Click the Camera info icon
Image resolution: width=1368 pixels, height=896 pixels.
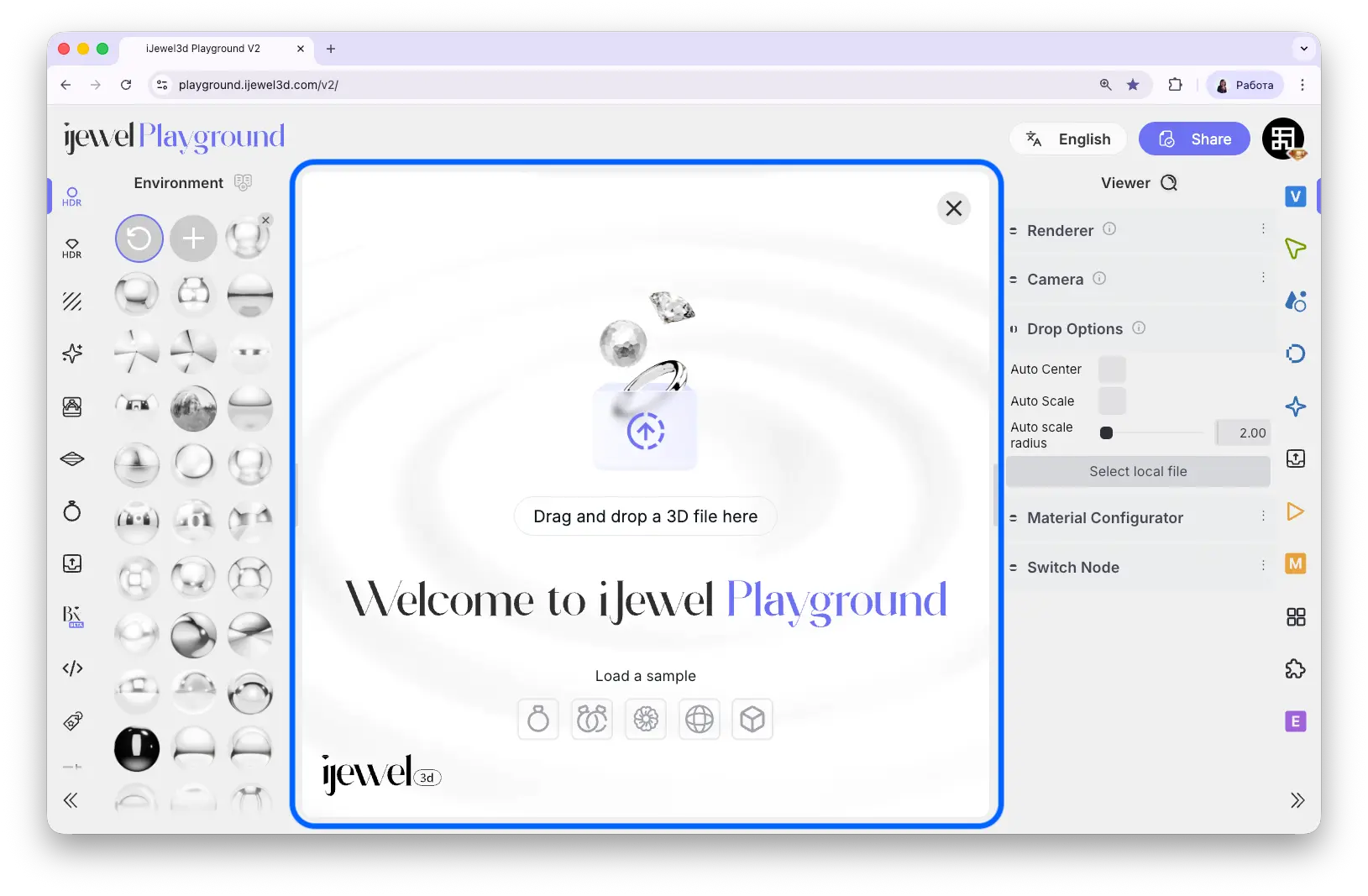tap(1099, 278)
